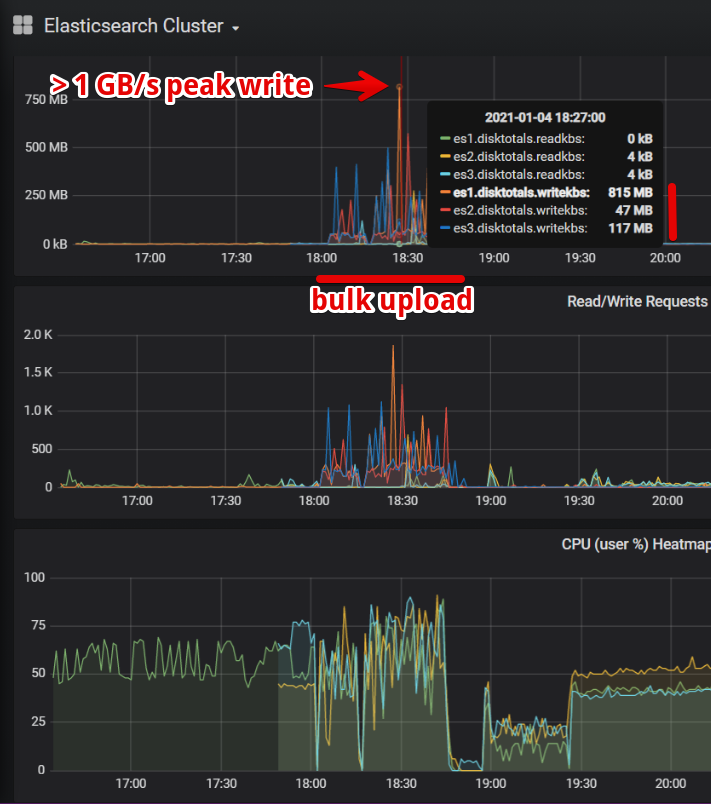Click the orange es1 writekbs color marker
The image size is (711, 804).
click(445, 192)
